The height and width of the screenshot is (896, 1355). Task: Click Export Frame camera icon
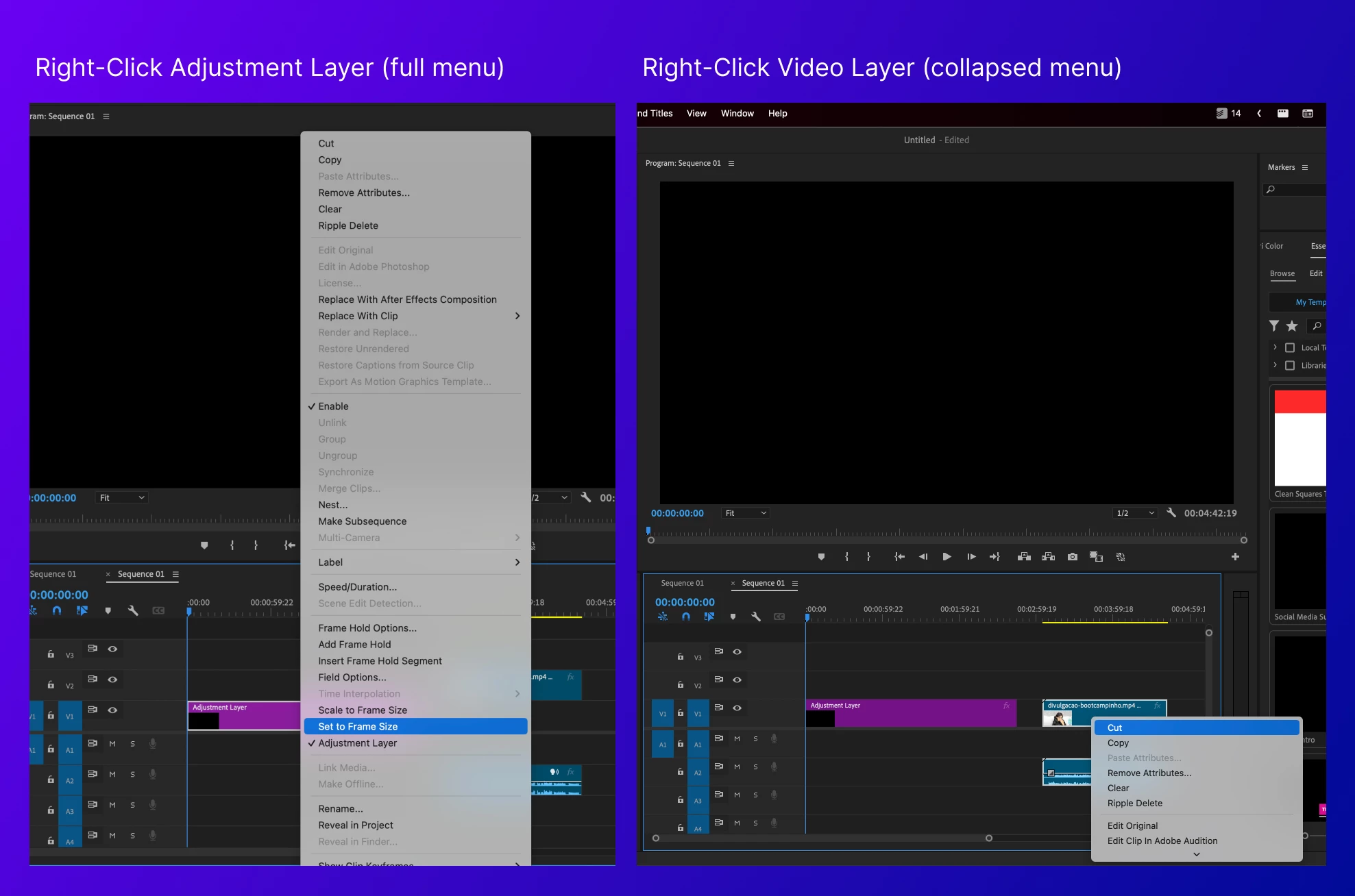click(1073, 557)
